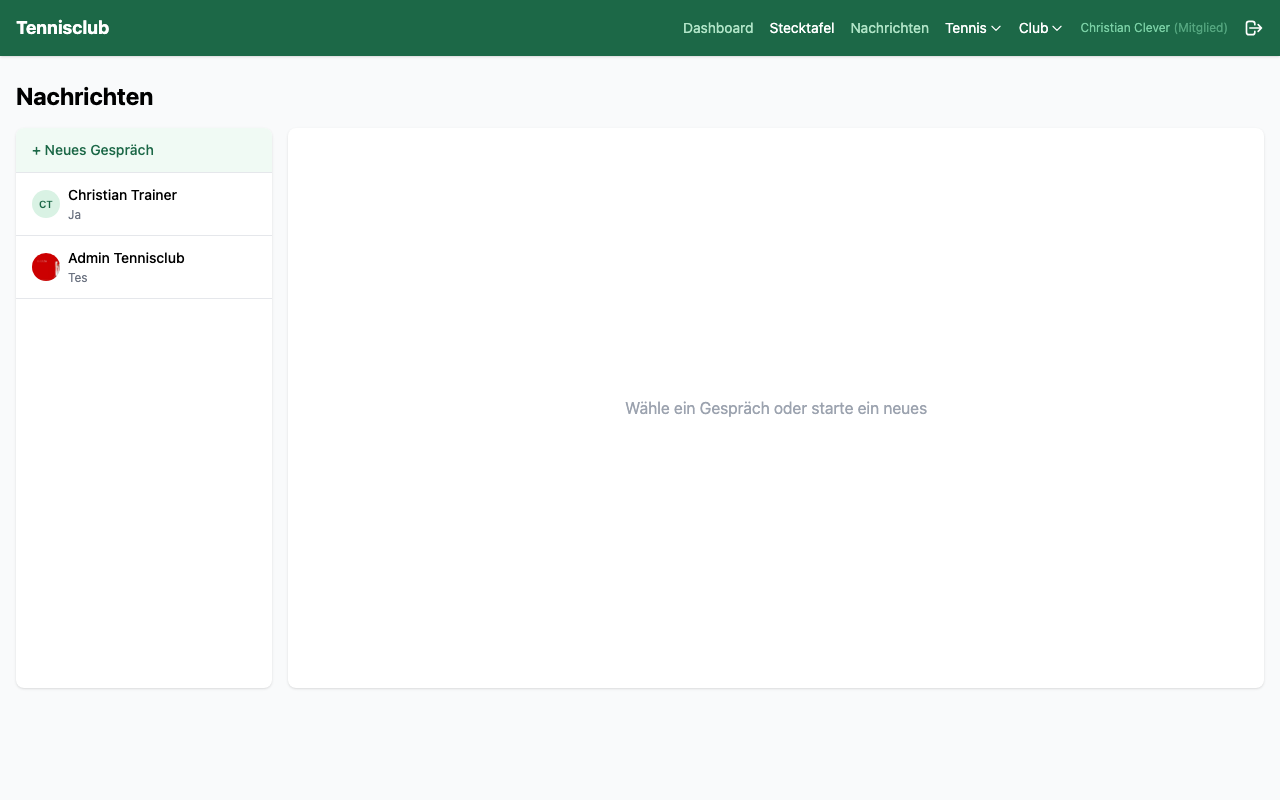Click the CT avatar of Christian Trainer
Image resolution: width=1280 pixels, height=800 pixels.
click(46, 204)
